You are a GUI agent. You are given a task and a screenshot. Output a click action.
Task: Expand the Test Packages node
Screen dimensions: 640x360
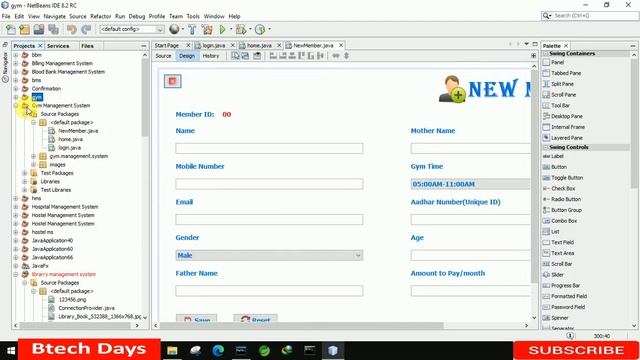[x=25, y=173]
